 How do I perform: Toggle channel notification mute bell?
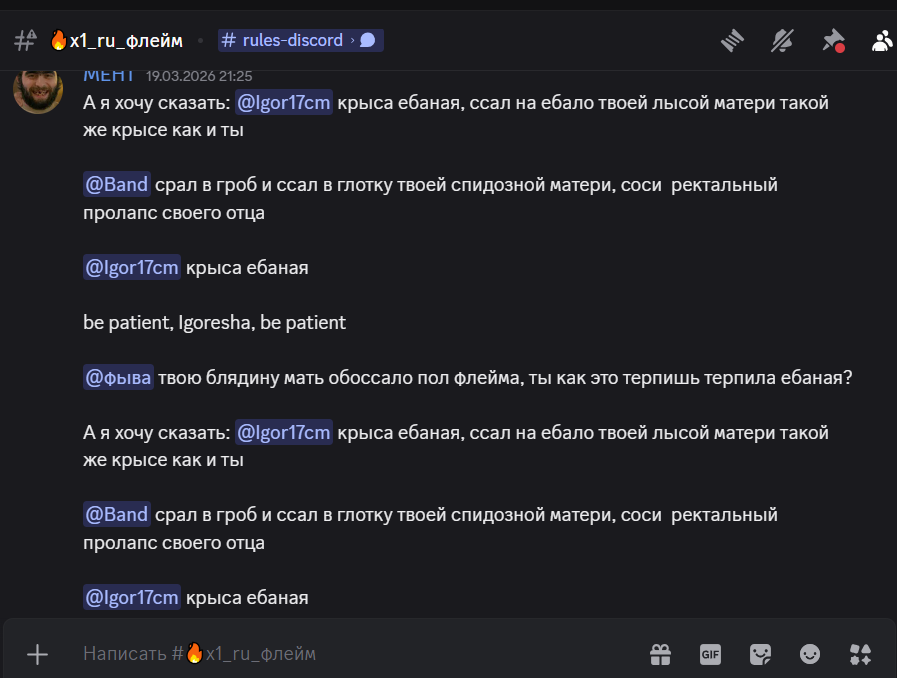click(782, 40)
